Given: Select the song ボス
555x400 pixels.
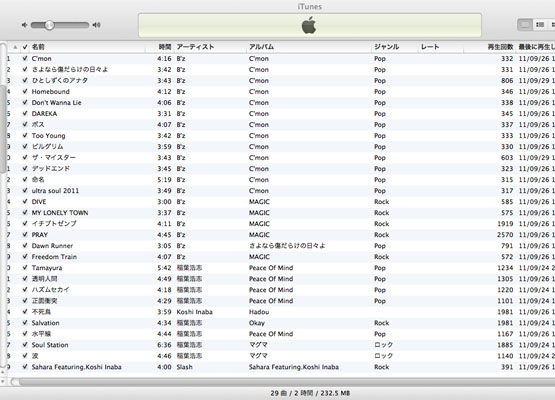Looking at the screenshot, I should [38, 124].
